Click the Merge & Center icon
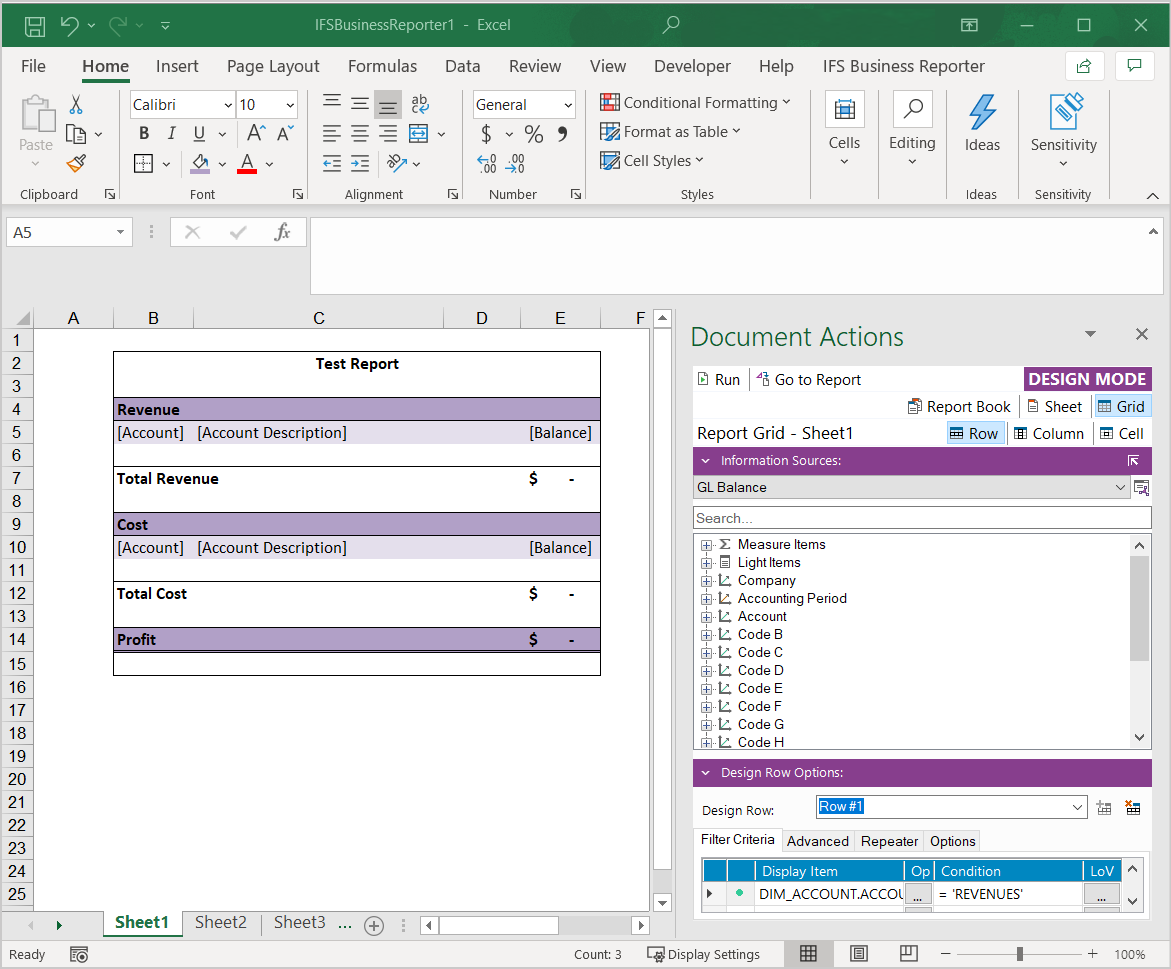Screen dimensions: 1171x969 point(419,134)
